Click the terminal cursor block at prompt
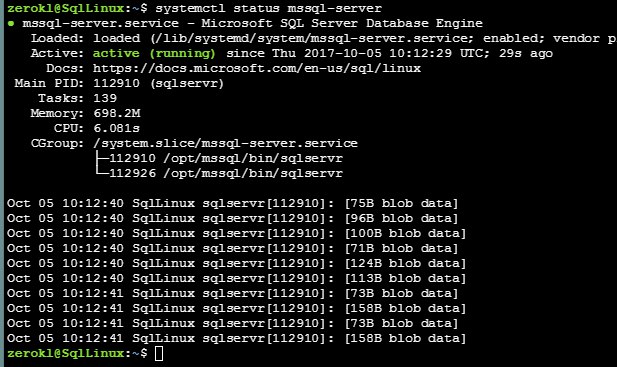The height and width of the screenshot is (367, 617). [x=159, y=353]
